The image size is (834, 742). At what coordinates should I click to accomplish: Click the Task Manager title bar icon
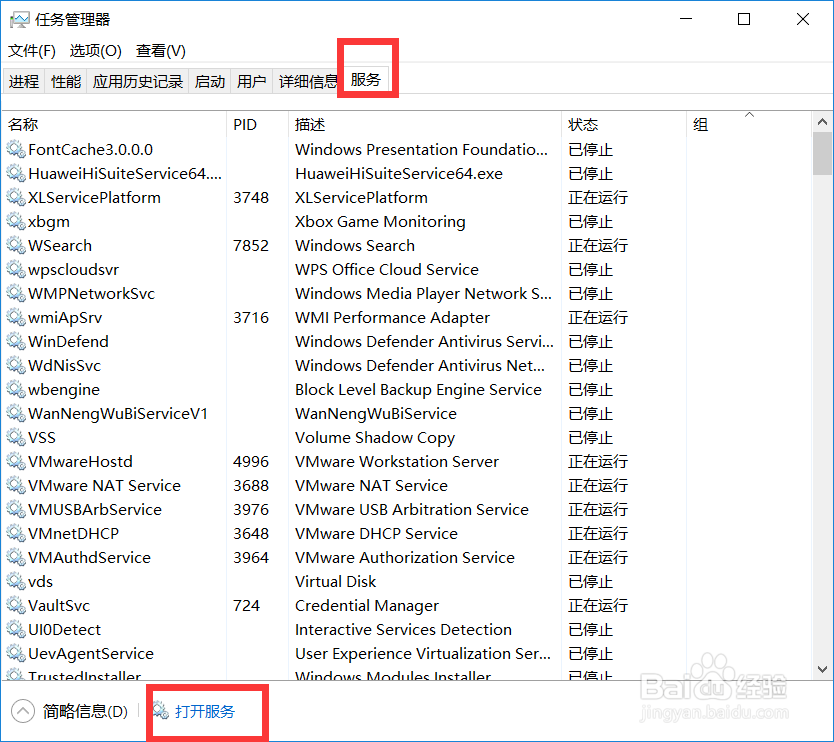[x=22, y=18]
